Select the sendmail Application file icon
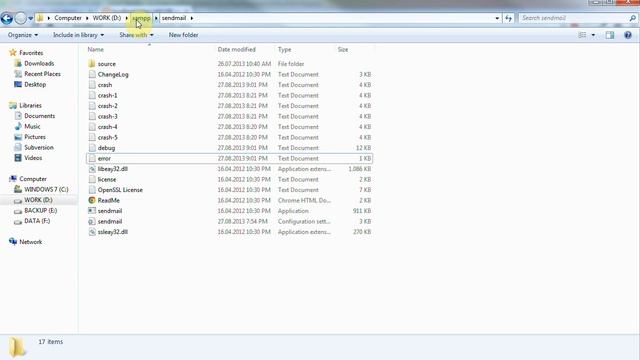 click(x=92, y=211)
